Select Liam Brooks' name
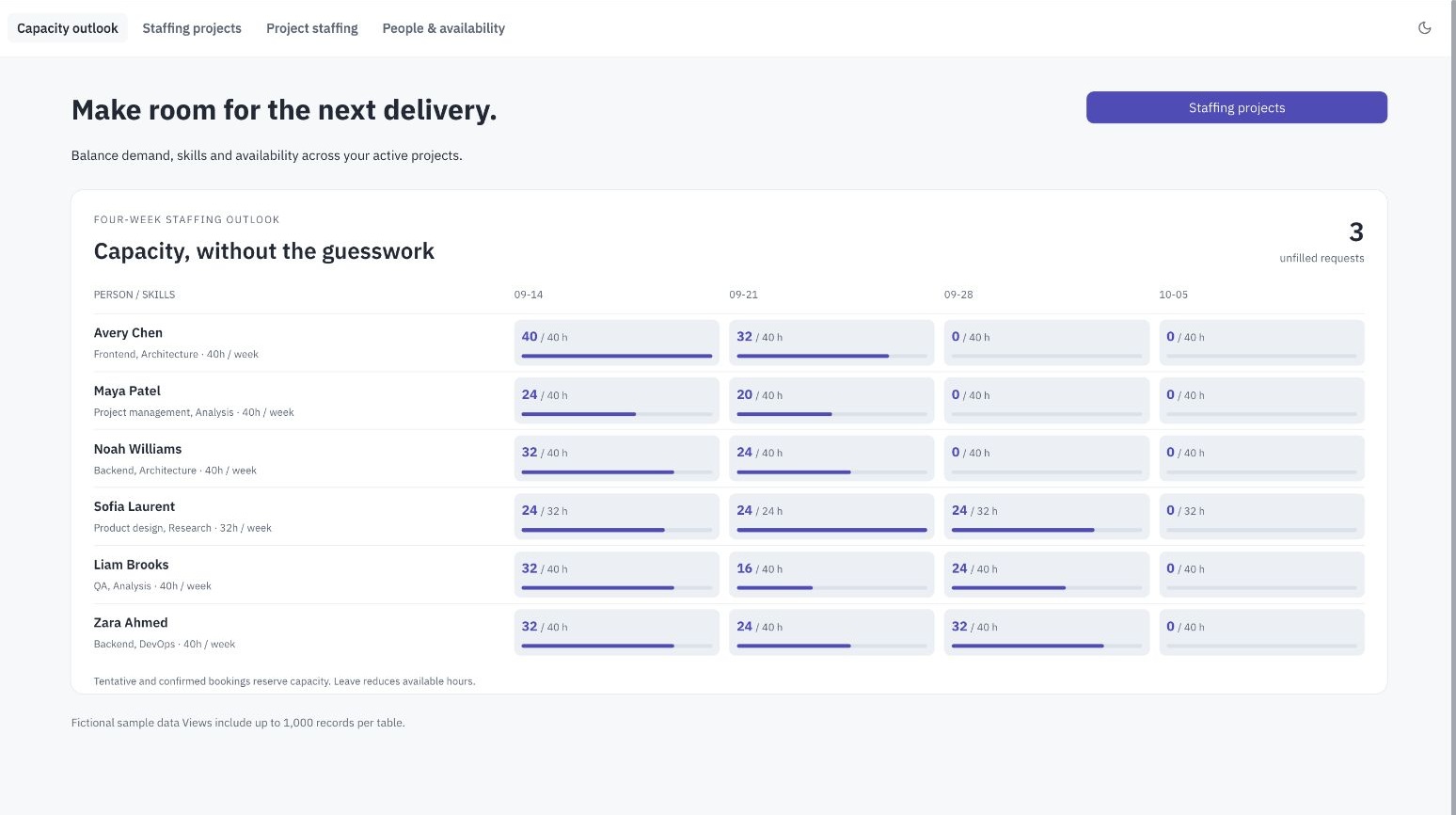This screenshot has height=815, width=1456. (x=132, y=565)
